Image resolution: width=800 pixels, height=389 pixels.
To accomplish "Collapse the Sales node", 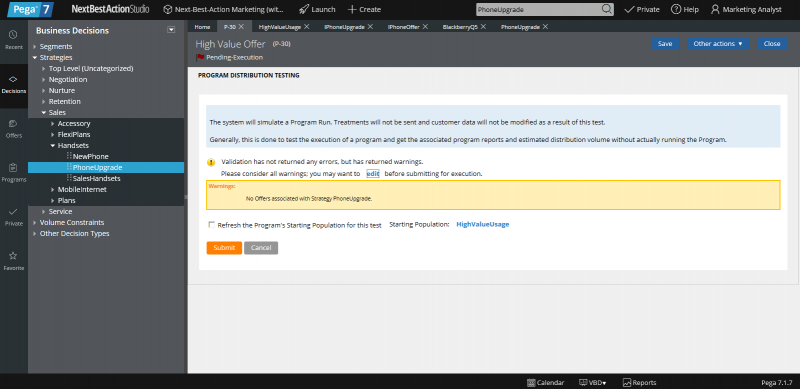I will [x=44, y=112].
